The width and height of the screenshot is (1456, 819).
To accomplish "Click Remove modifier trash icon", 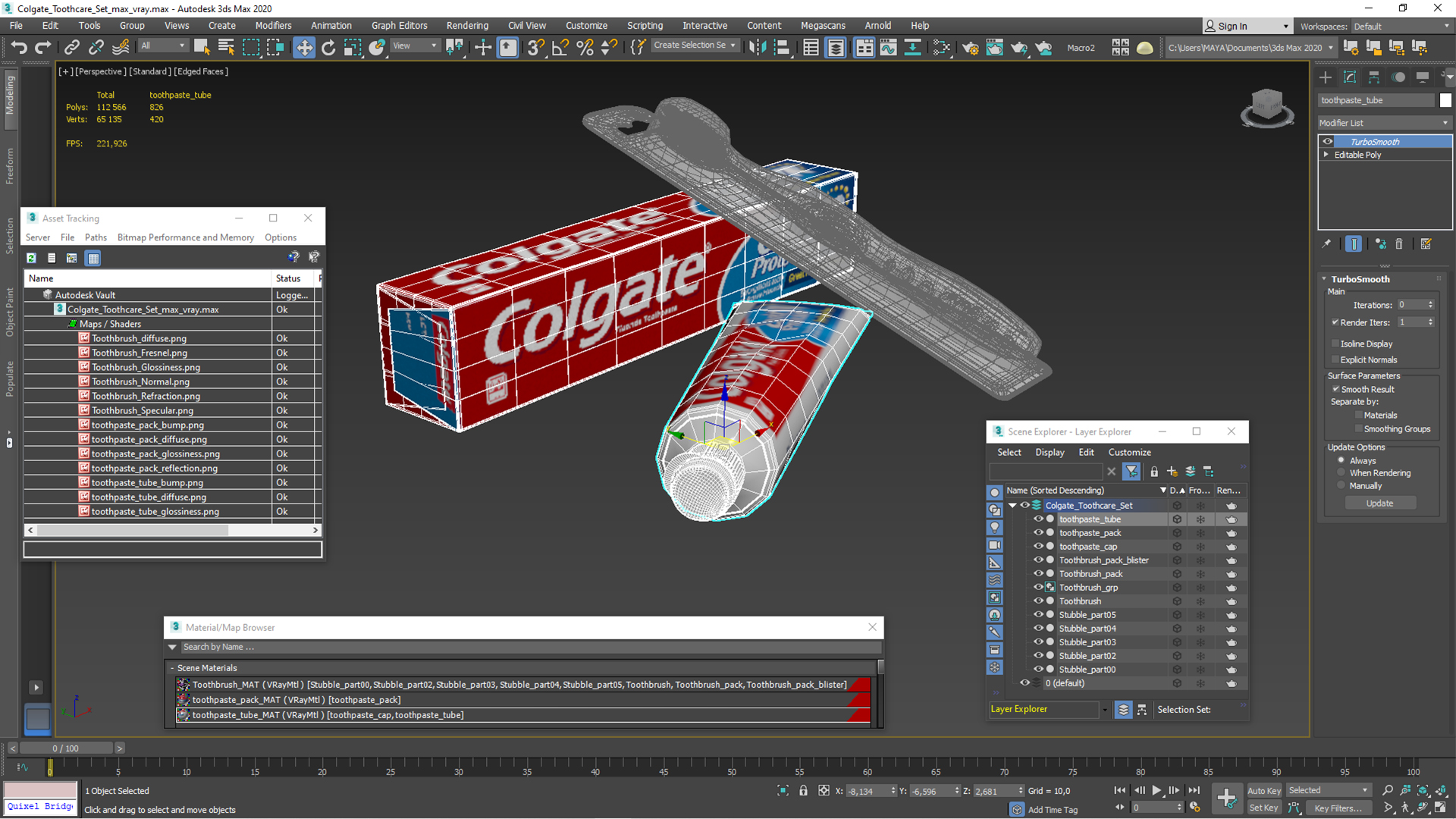I will click(x=1399, y=244).
